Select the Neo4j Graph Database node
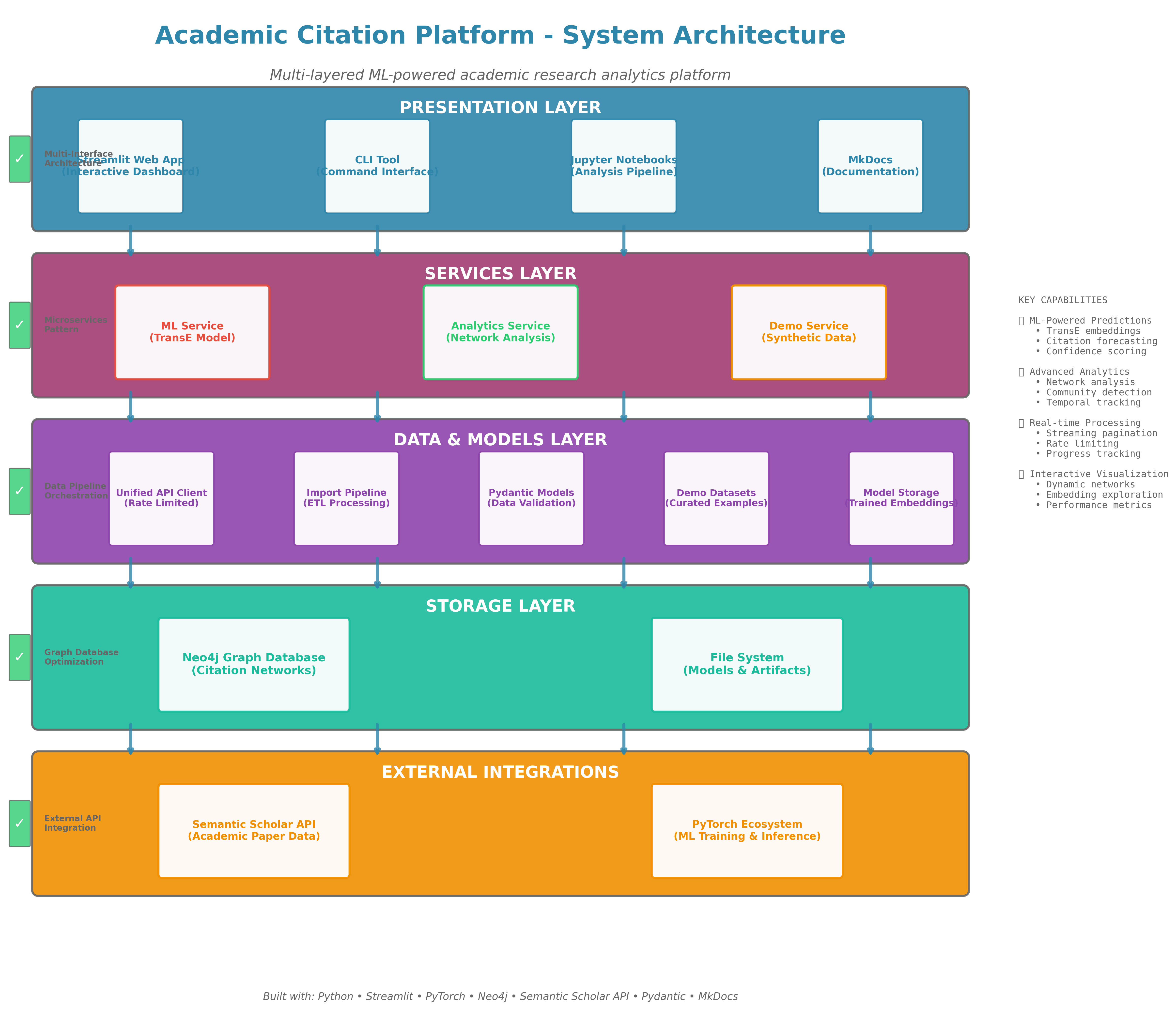The image size is (1176, 1026). (254, 664)
